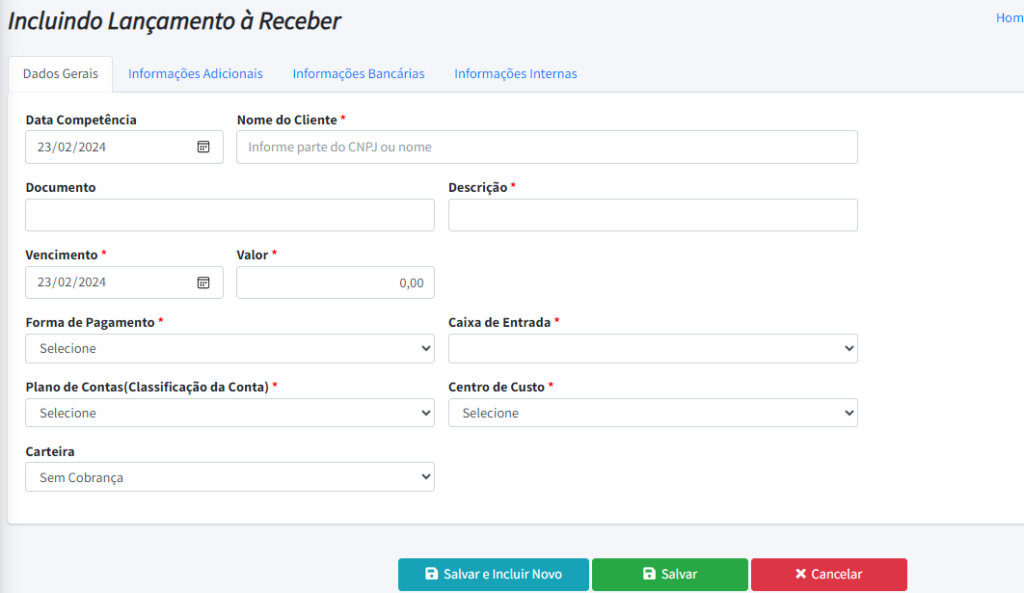Focus the Nome do Cliente field
This screenshot has width=1024, height=593.
[x=547, y=147]
